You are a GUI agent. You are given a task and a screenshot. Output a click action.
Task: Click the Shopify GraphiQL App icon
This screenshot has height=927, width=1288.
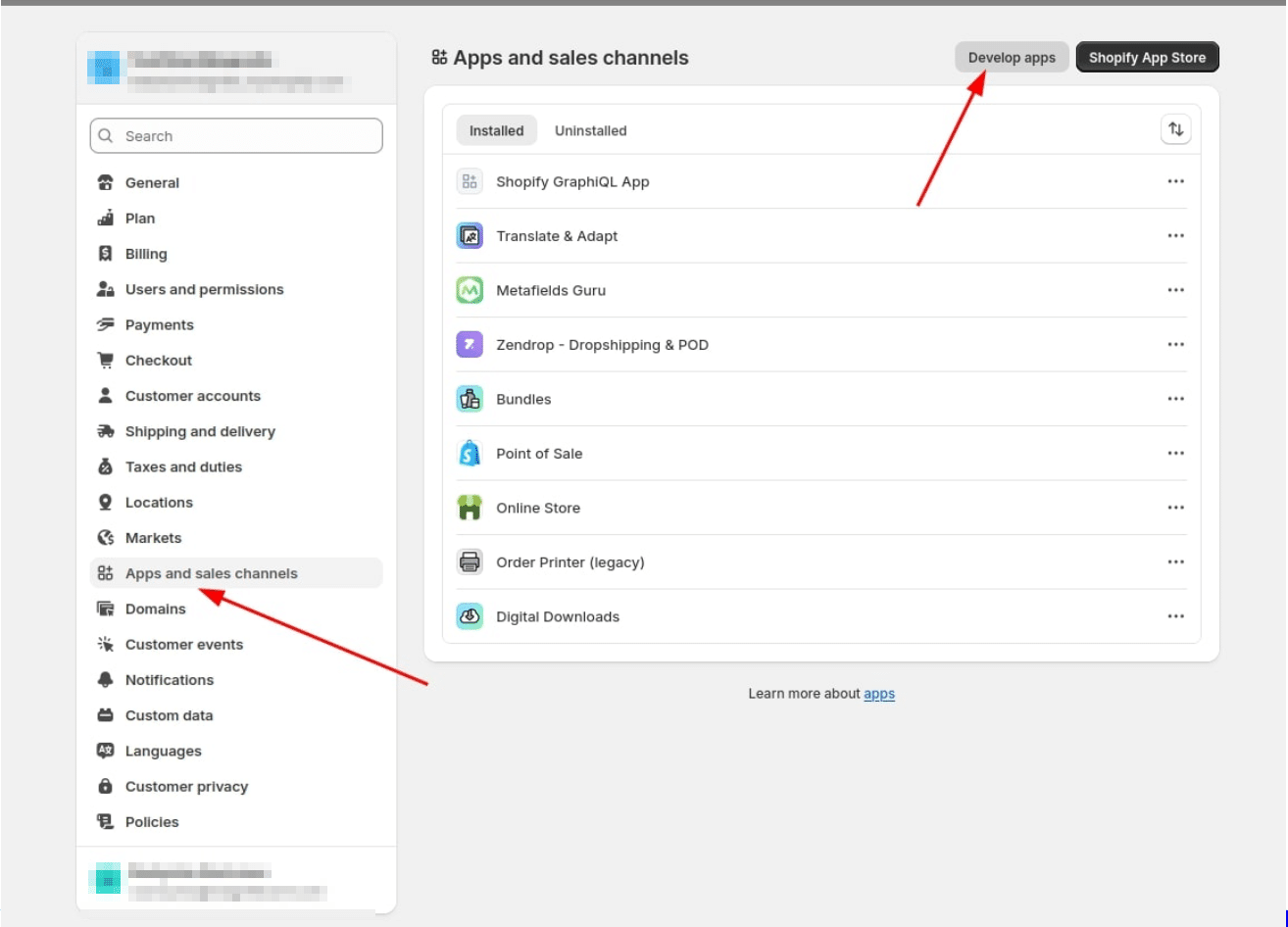click(x=470, y=181)
